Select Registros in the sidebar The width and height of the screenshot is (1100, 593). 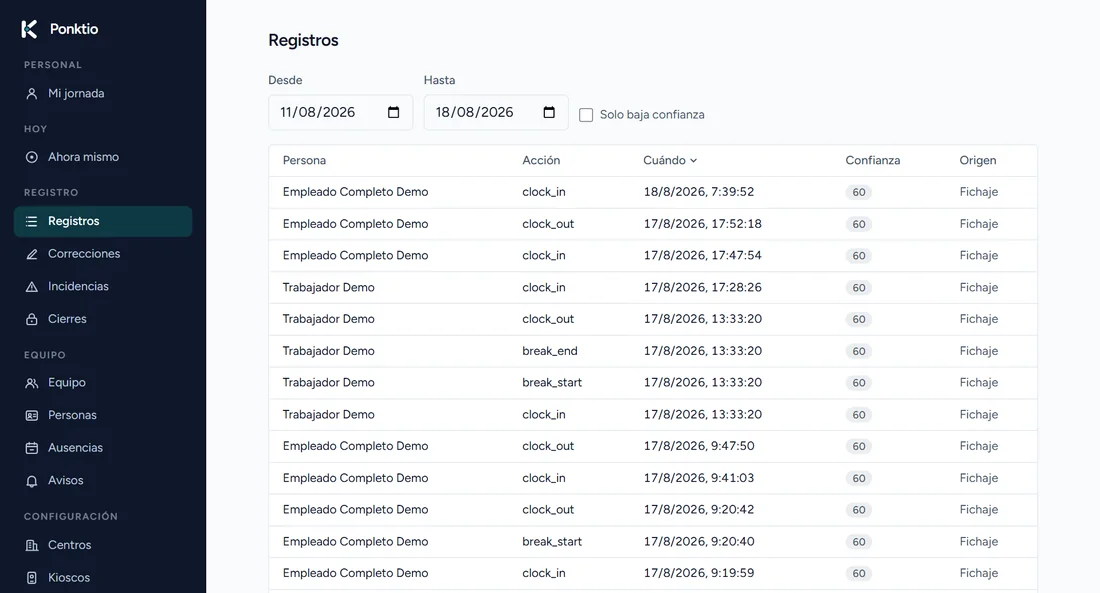[103, 221]
